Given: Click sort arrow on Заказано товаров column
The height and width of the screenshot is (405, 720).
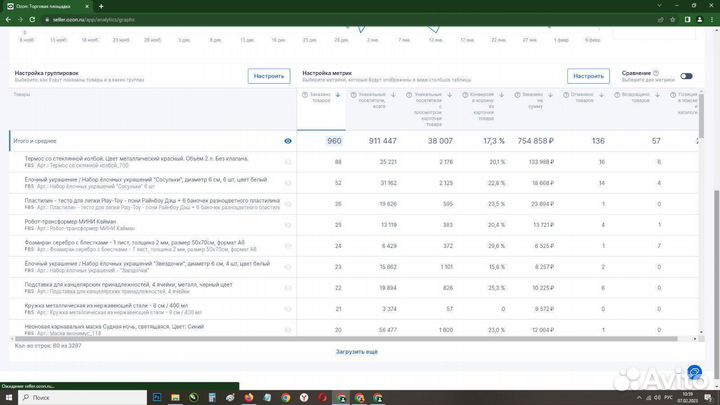Looking at the screenshot, I should (338, 95).
